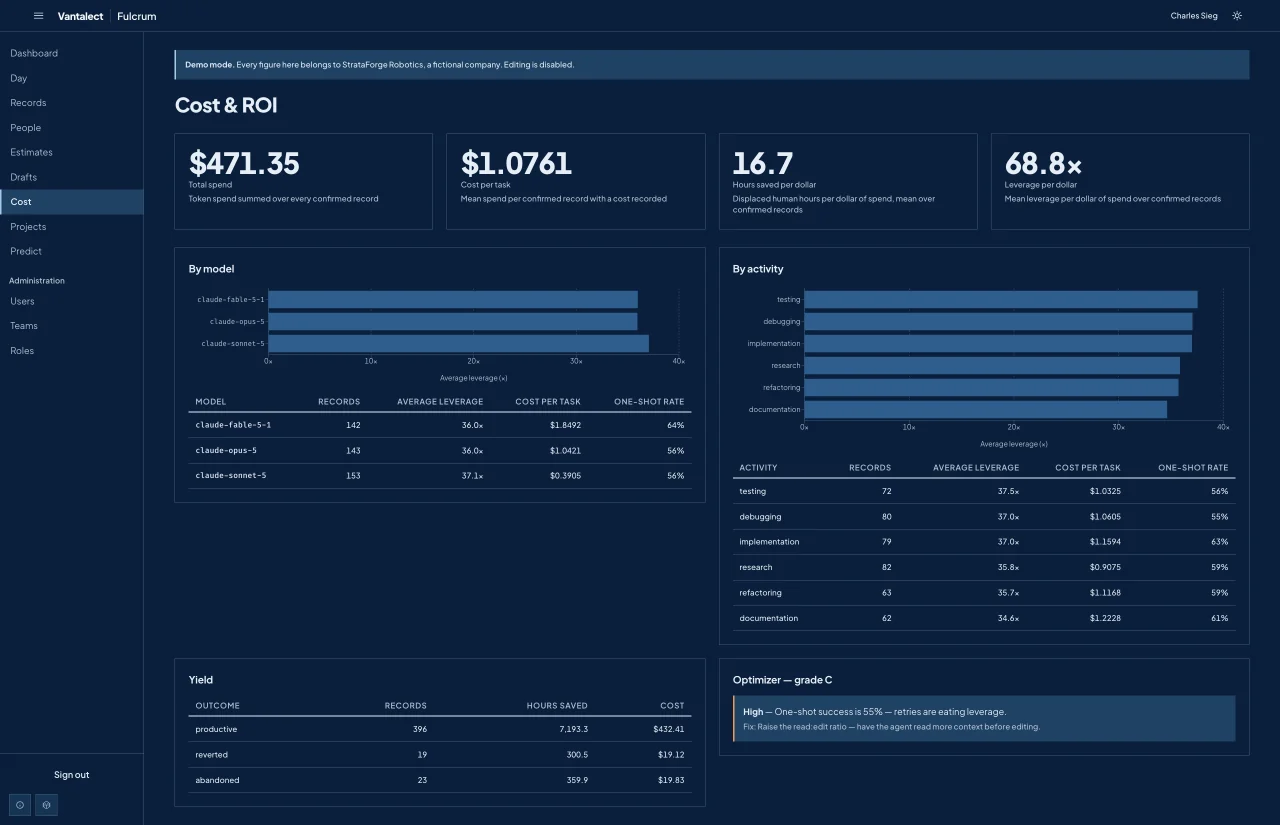Click the 64% one-shot rate cell
The height and width of the screenshot is (825, 1280).
pyautogui.click(x=676, y=425)
